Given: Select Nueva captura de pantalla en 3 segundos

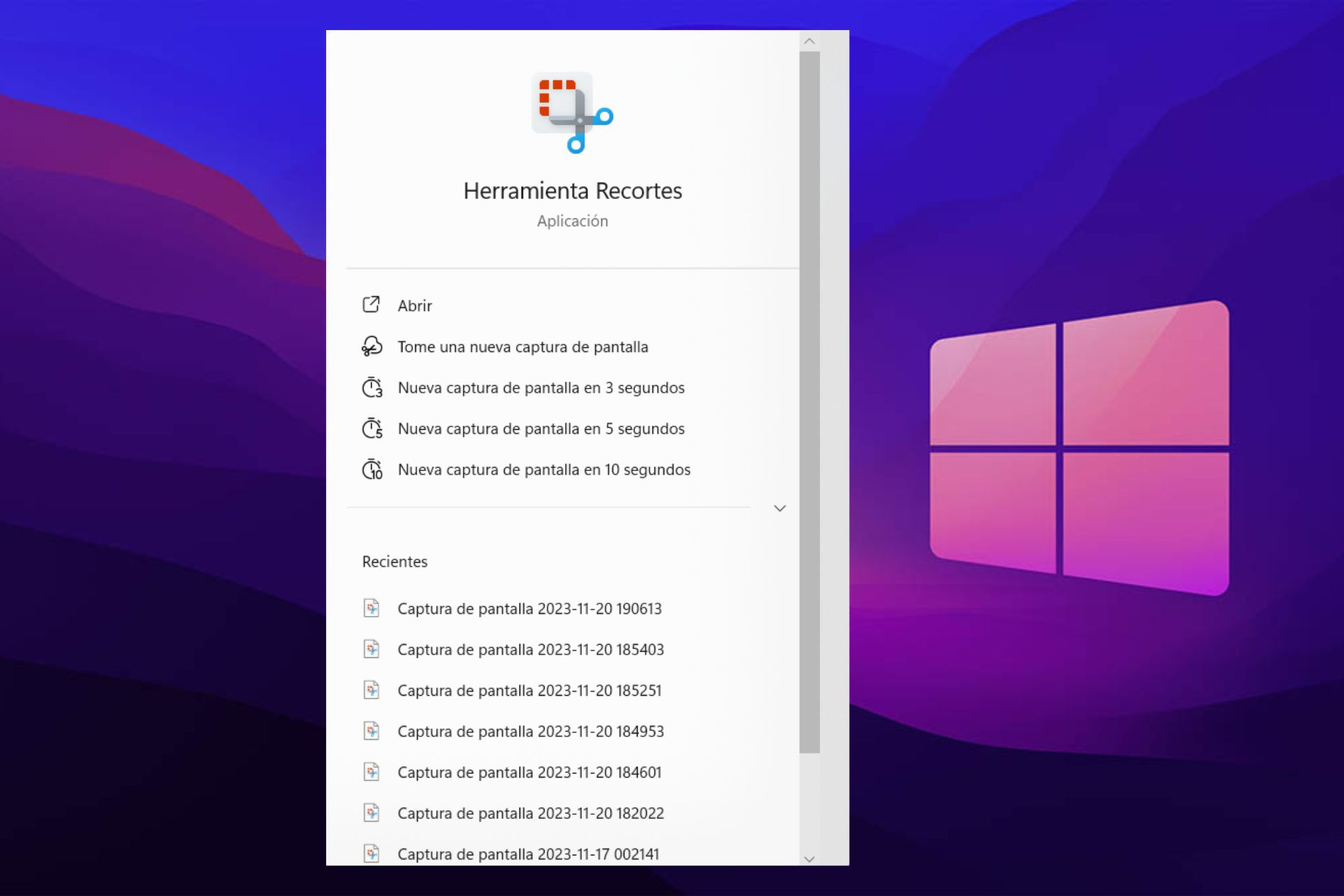Looking at the screenshot, I should (541, 388).
